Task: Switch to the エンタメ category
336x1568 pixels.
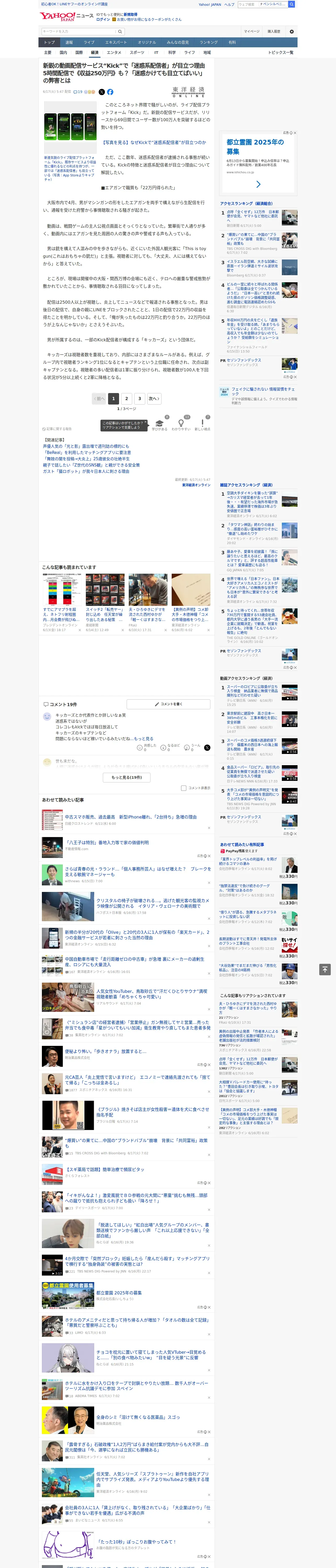Action: pos(114,52)
